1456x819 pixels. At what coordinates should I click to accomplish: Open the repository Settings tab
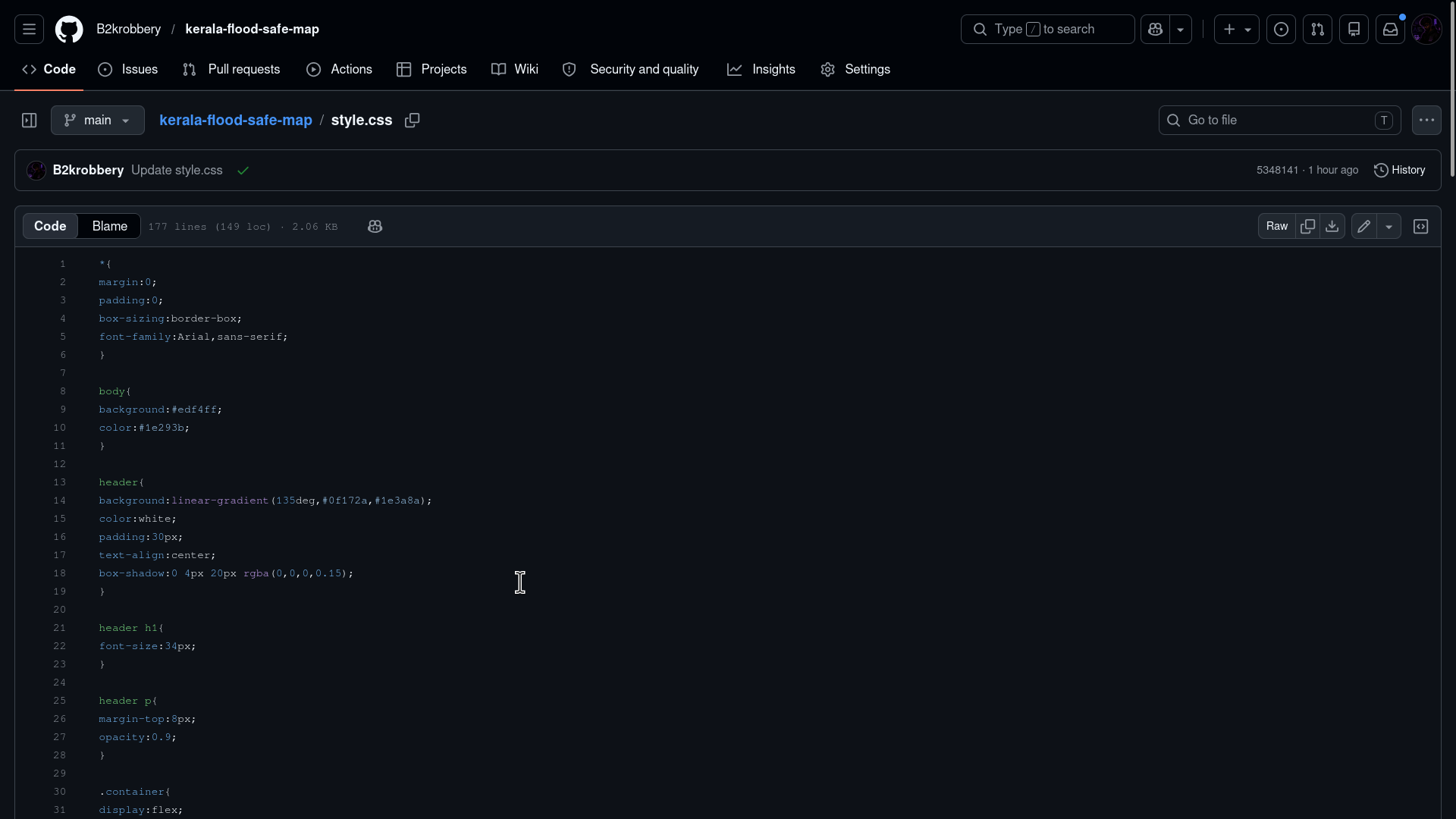pos(855,69)
